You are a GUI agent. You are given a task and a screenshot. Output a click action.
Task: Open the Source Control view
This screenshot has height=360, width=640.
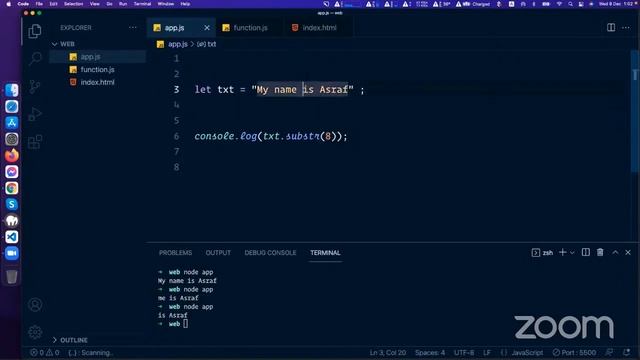tap(35, 86)
